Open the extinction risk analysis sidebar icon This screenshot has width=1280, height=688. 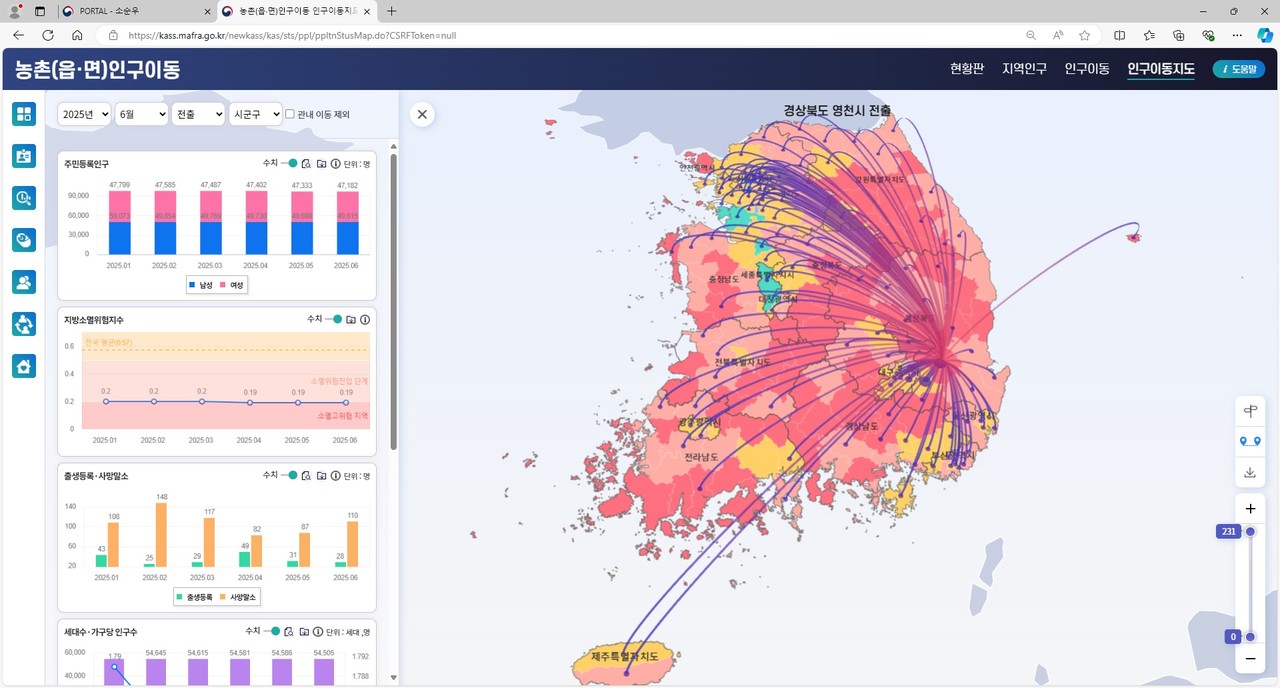point(24,198)
